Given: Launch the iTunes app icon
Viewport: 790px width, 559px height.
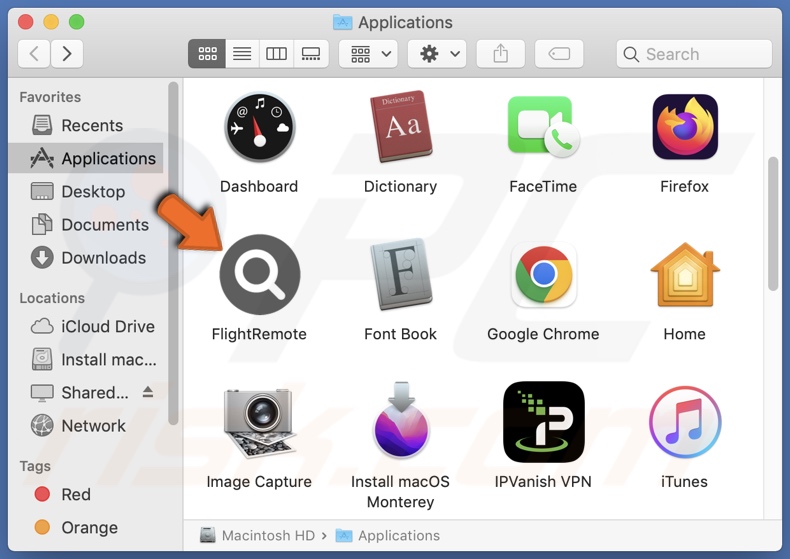Looking at the screenshot, I should (685, 422).
